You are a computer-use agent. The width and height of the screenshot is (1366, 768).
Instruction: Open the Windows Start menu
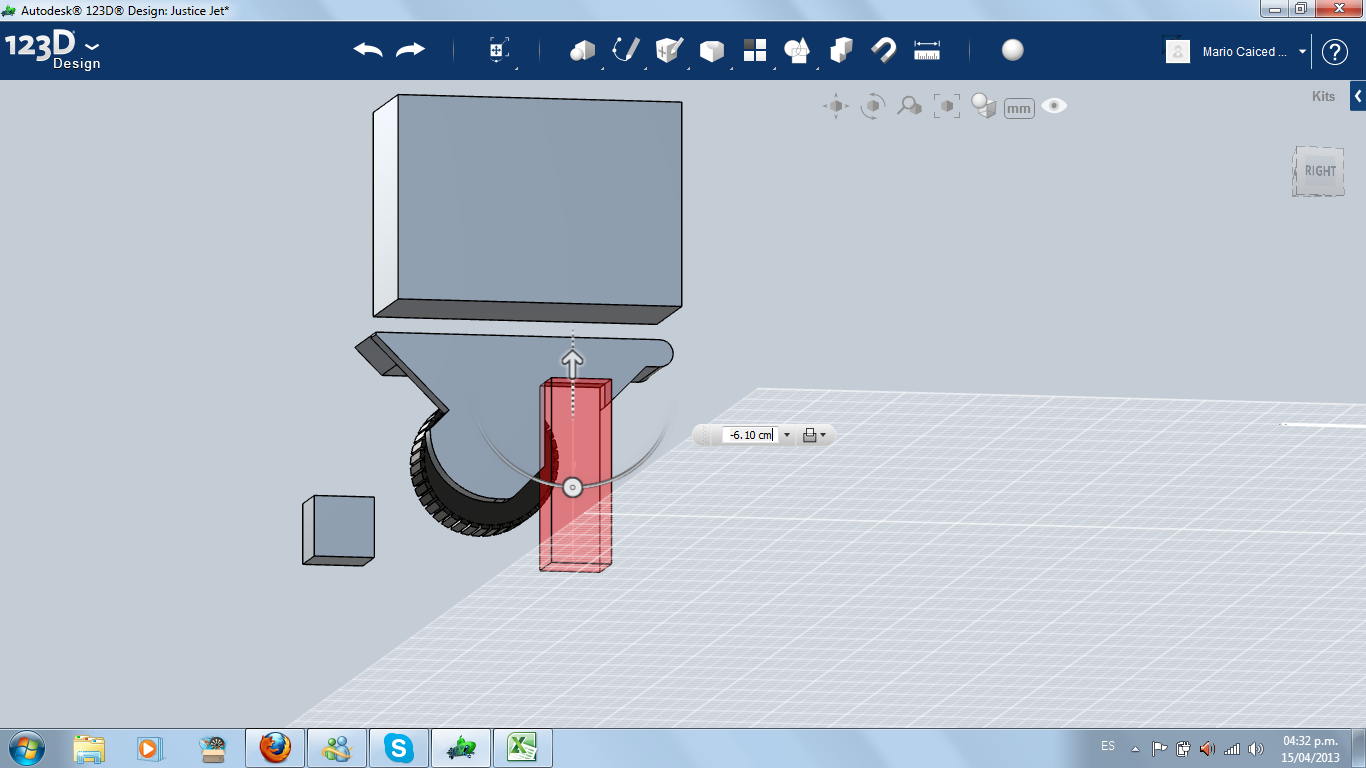tap(26, 748)
